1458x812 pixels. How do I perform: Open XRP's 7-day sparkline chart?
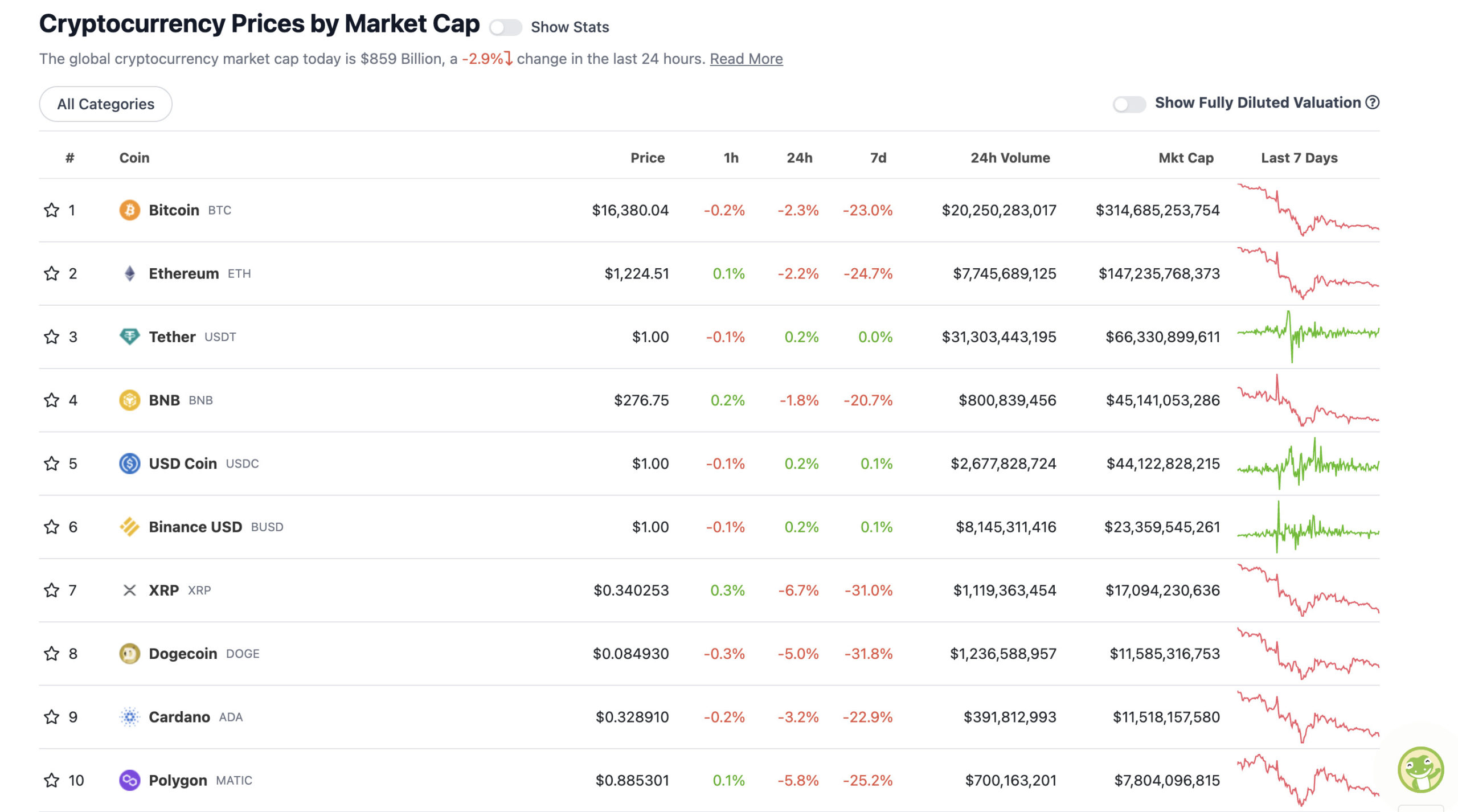click(x=1308, y=590)
